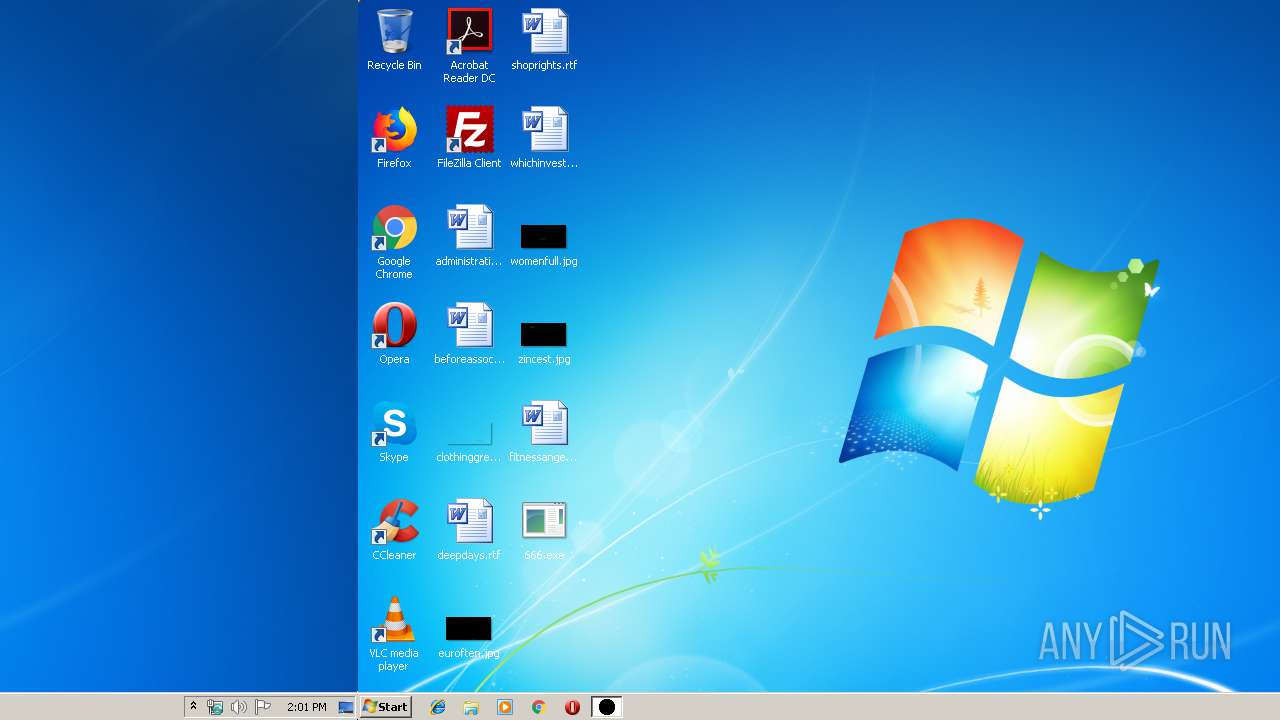Open Firefox desktop shortcut
Screen dimensions: 1280x720
click(394, 138)
